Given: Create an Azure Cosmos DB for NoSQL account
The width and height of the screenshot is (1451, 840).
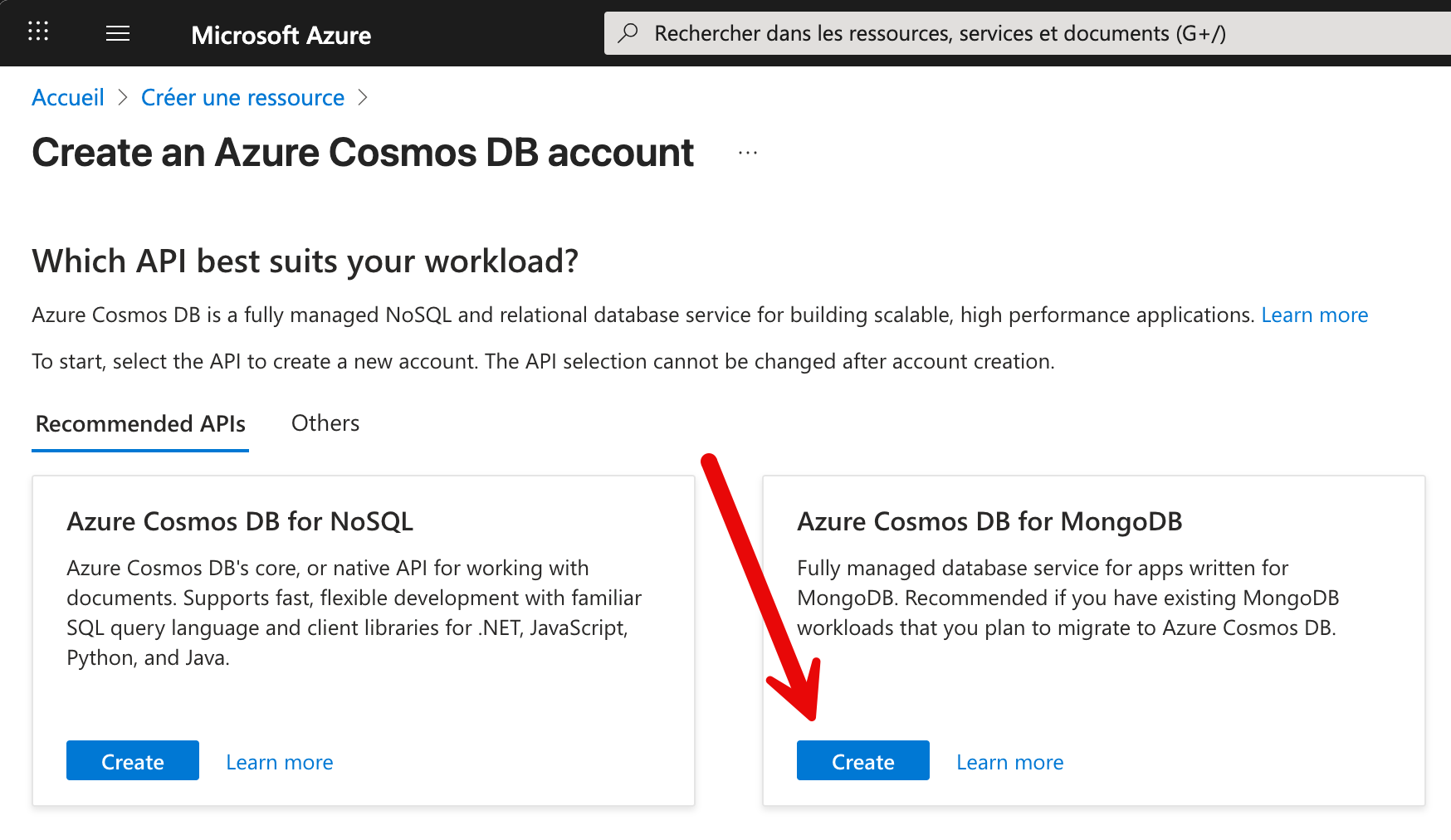Looking at the screenshot, I should pos(132,760).
